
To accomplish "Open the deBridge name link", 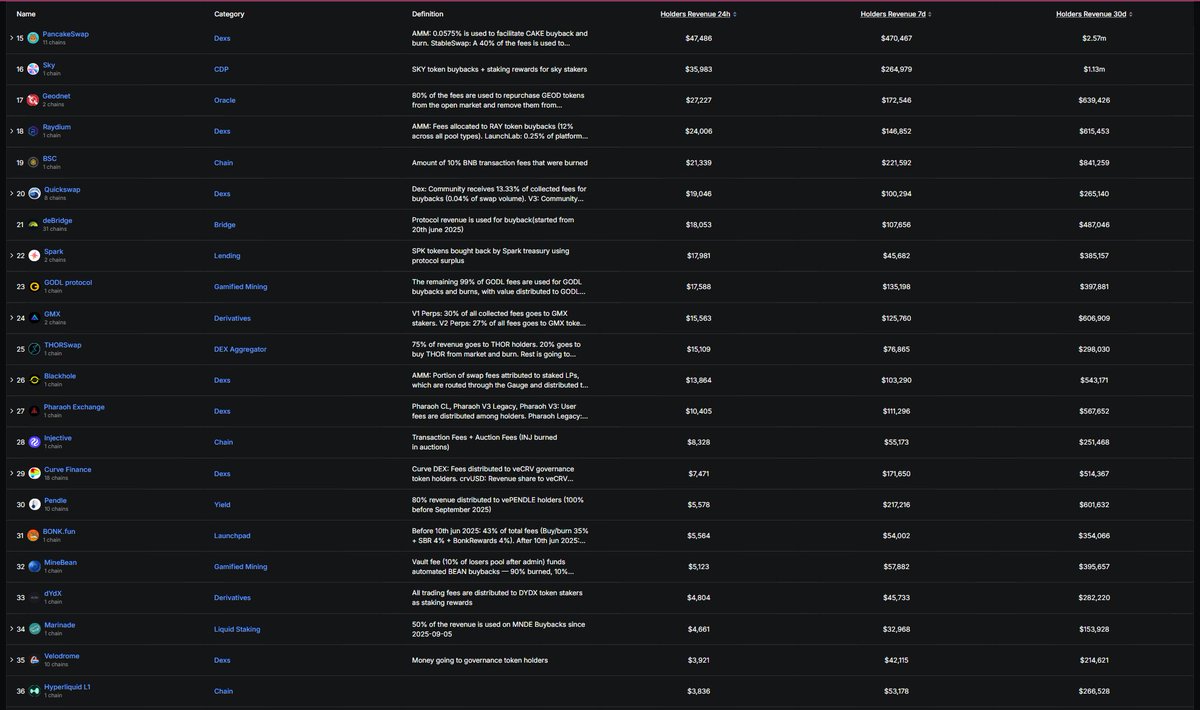I will pyautogui.click(x=58, y=220).
